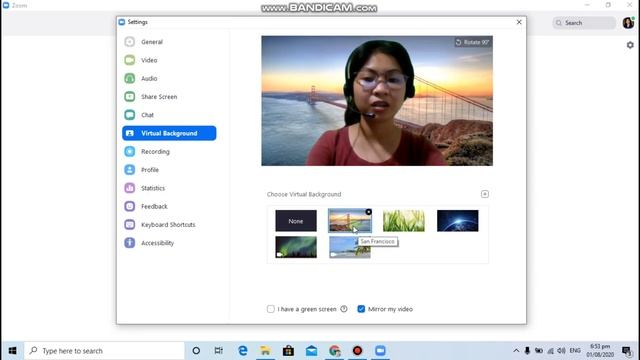Click the microphone tray icon
640x360 pixels.
(527, 351)
